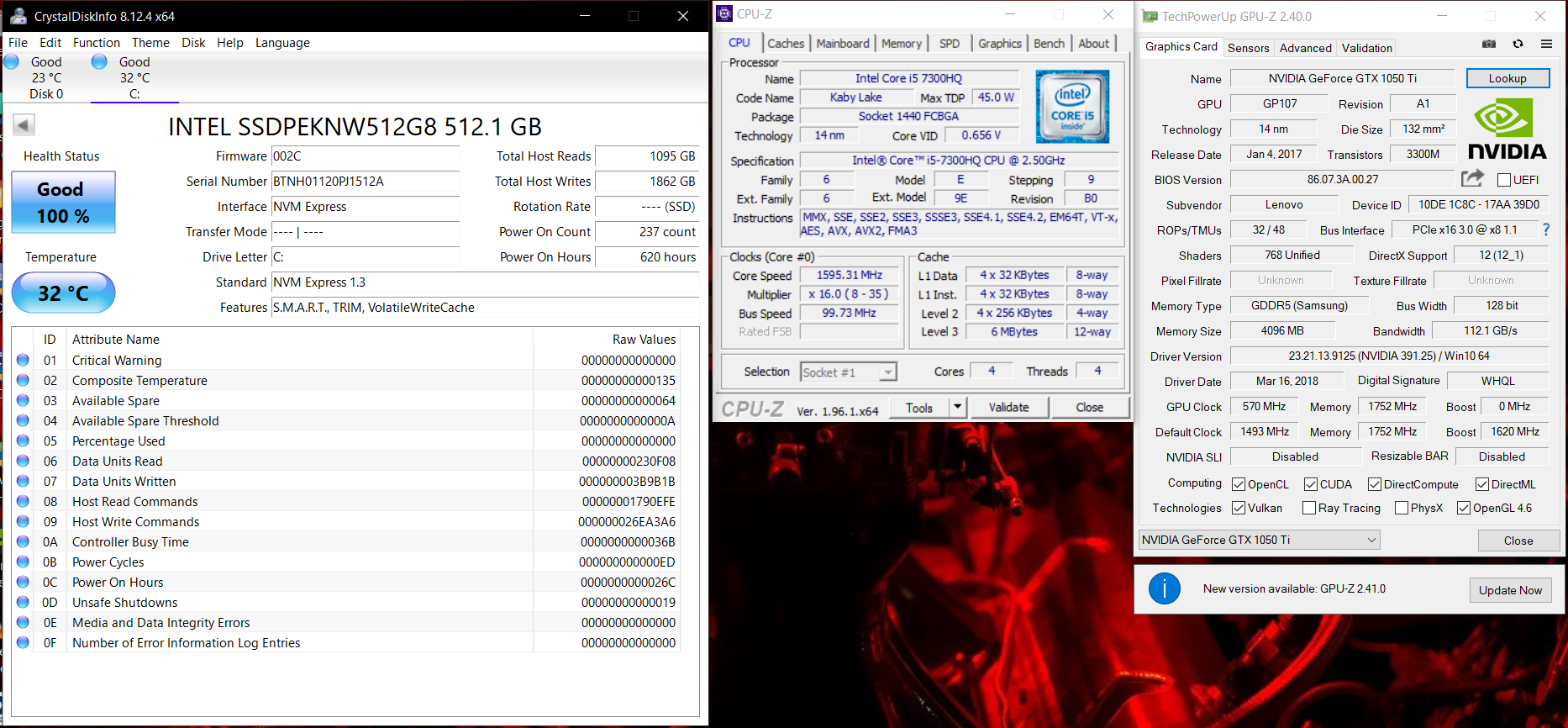The width and height of the screenshot is (1568, 728).
Task: Toggle the PhysX checkbox
Action: 1402,508
